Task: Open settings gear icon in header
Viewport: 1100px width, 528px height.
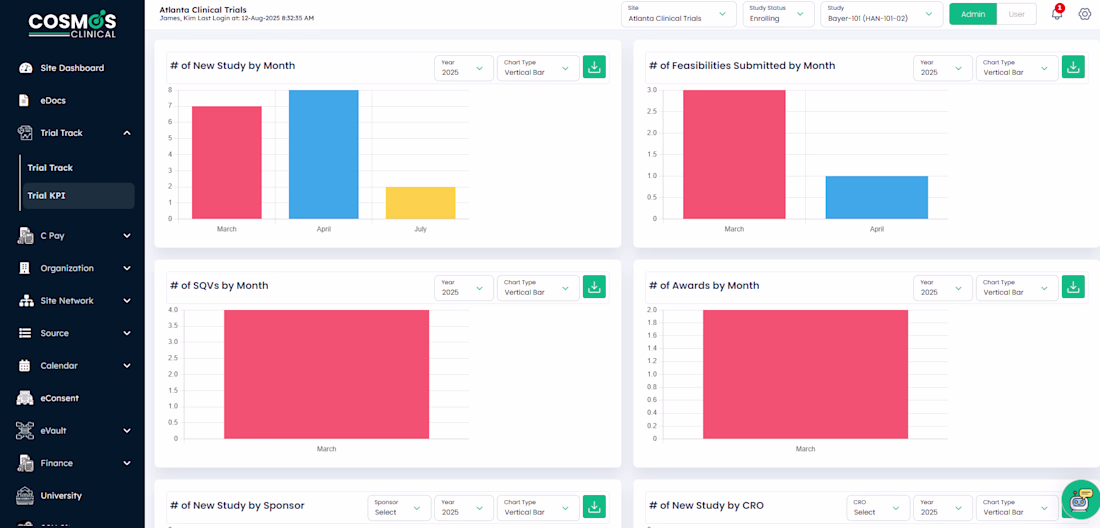Action: coord(1085,14)
